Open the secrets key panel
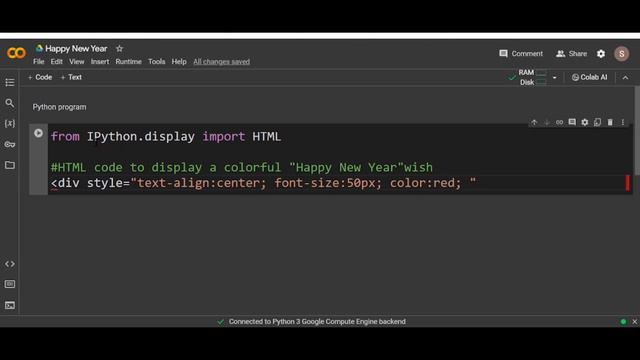 10,144
